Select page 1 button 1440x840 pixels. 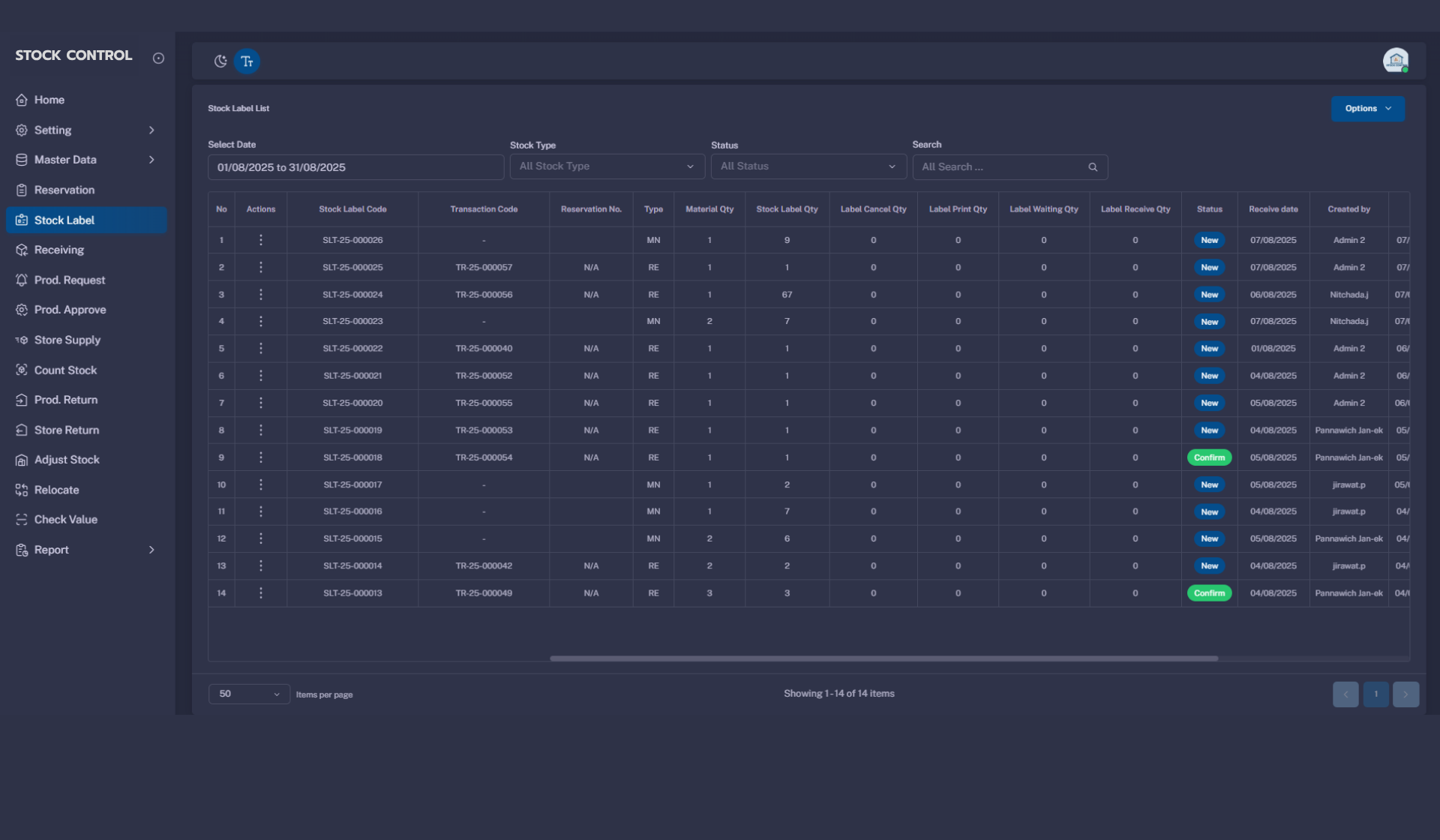(1375, 694)
